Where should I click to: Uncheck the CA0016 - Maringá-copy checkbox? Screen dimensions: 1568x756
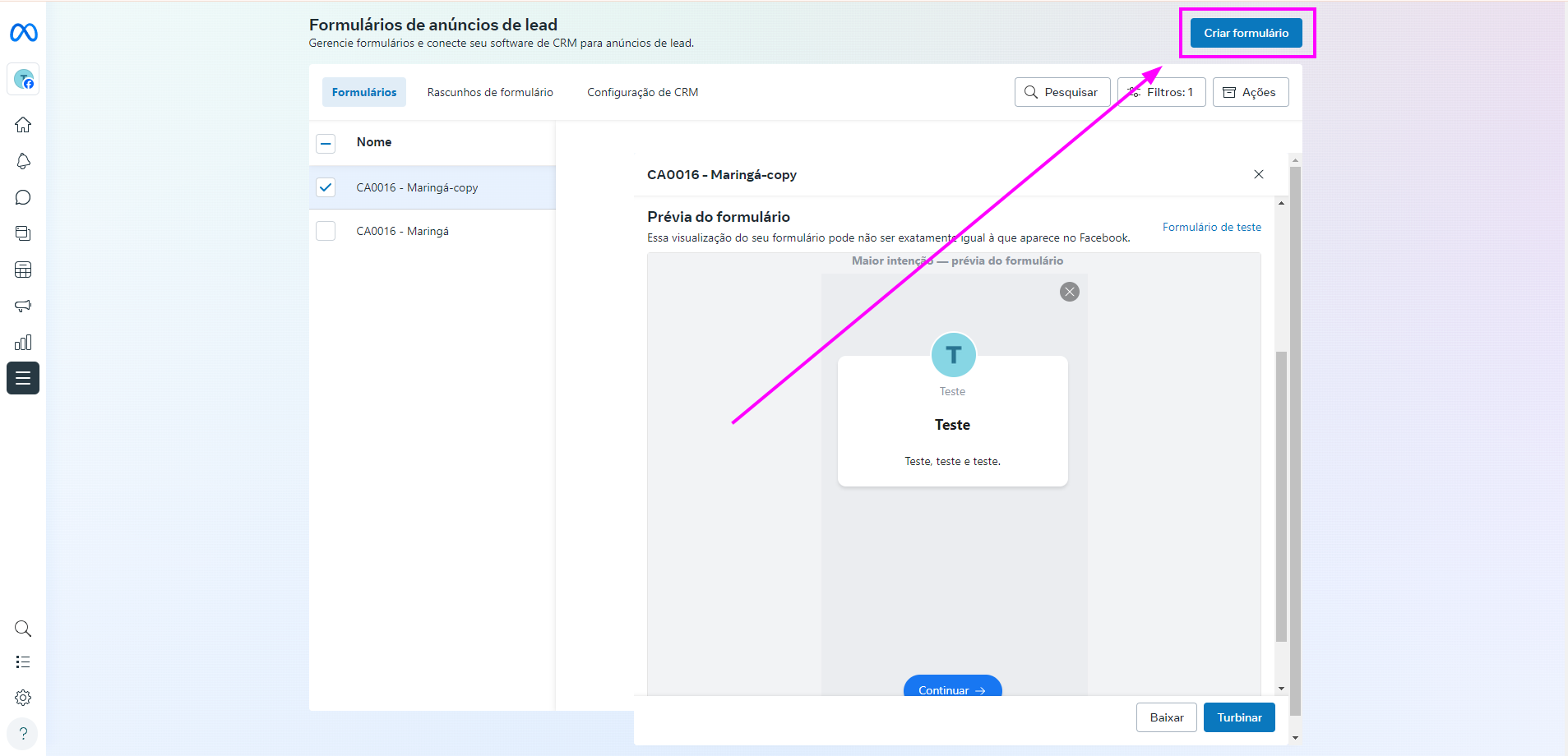click(x=326, y=187)
